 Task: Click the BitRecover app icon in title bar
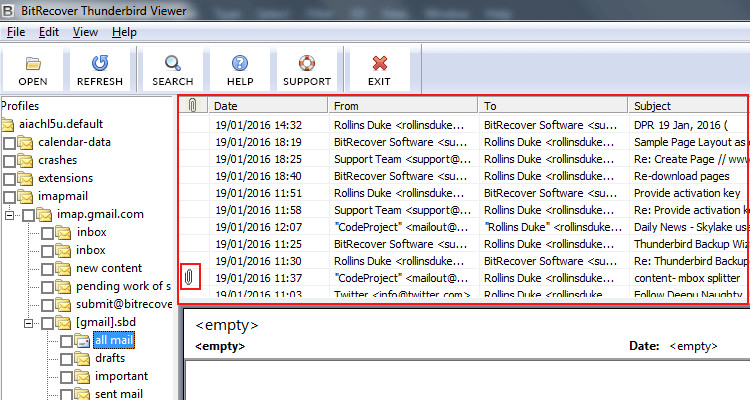(8, 10)
